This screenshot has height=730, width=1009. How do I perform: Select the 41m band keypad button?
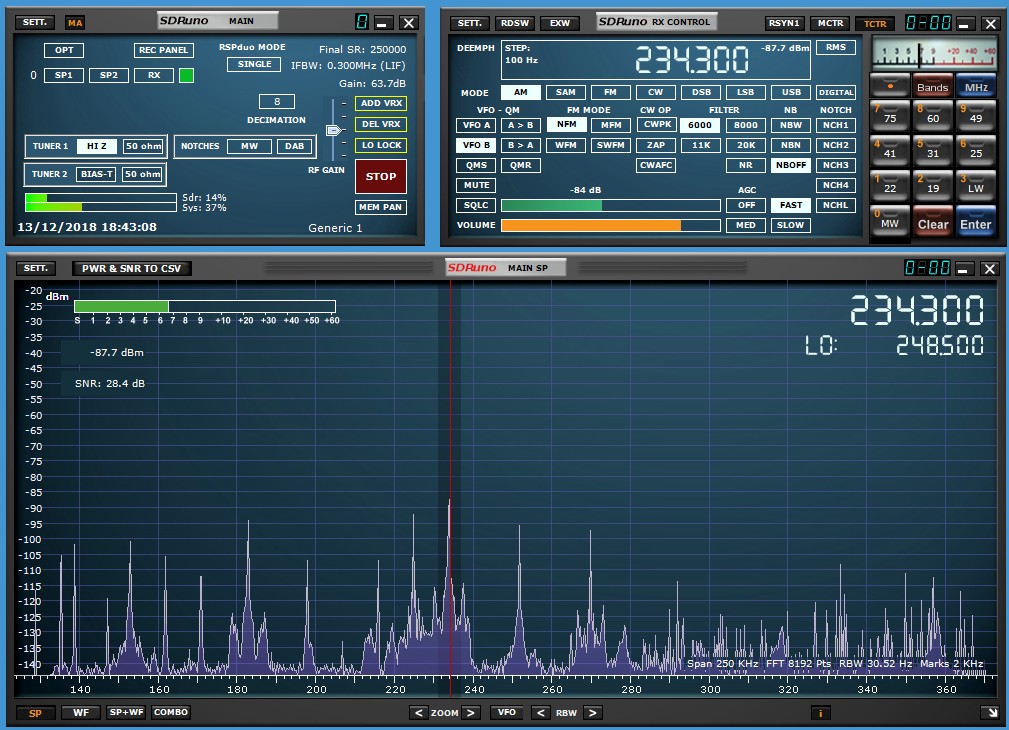(x=889, y=150)
